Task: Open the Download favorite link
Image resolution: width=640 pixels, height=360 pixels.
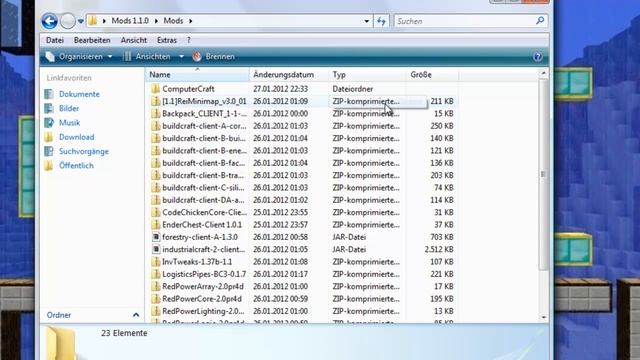Action: click(x=76, y=137)
